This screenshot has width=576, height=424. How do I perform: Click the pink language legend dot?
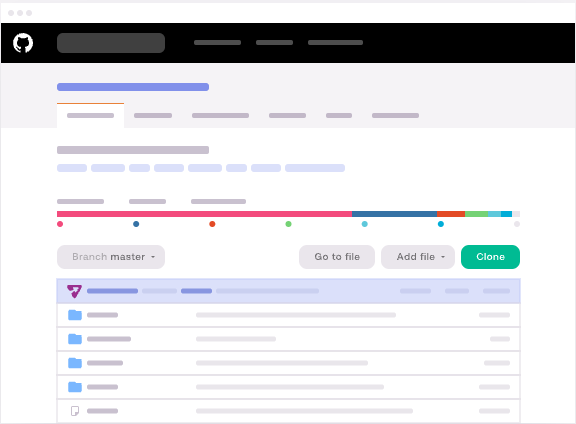pyautogui.click(x=60, y=224)
